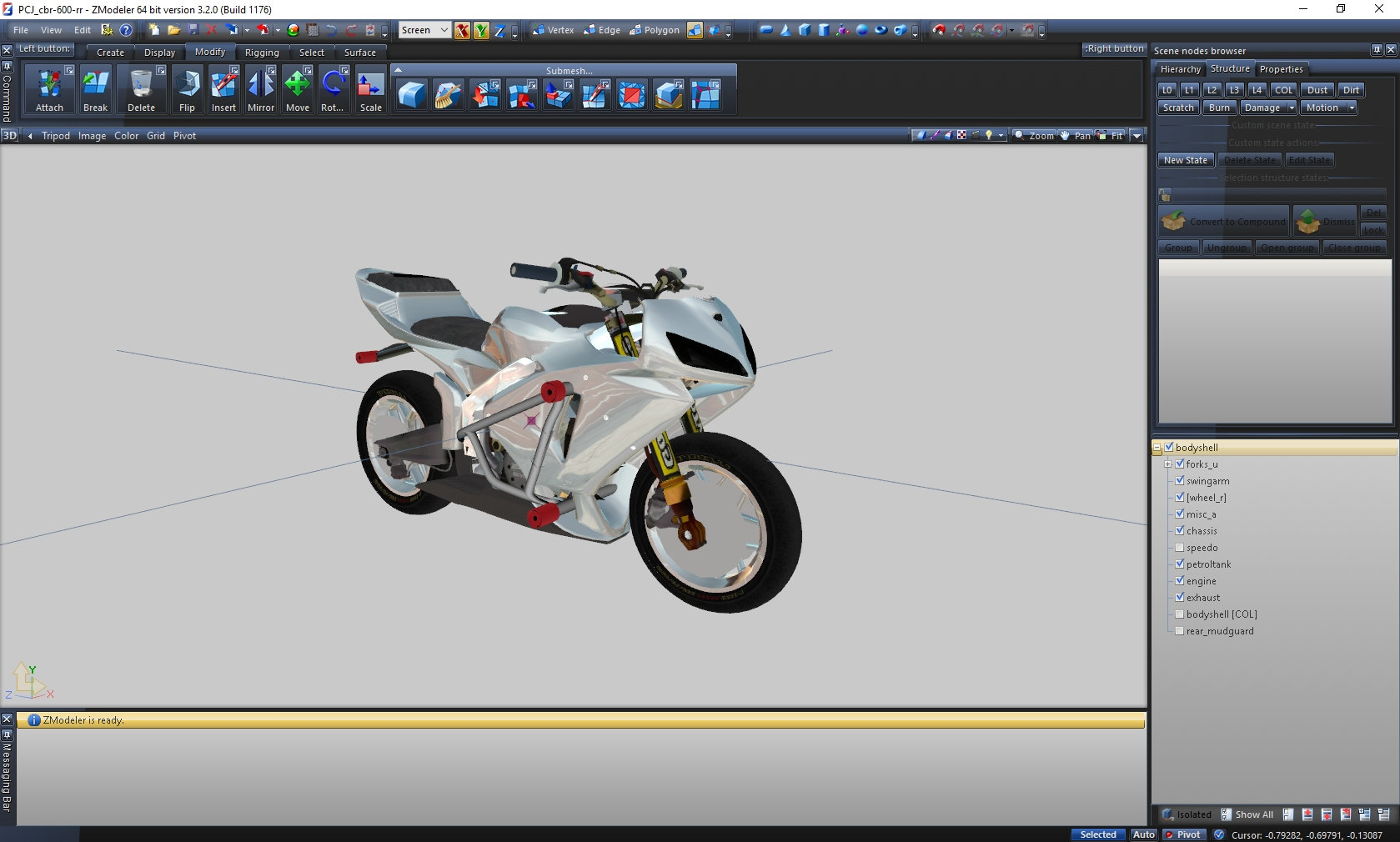
Task: Enable Polygon selection mode
Action: 655,30
